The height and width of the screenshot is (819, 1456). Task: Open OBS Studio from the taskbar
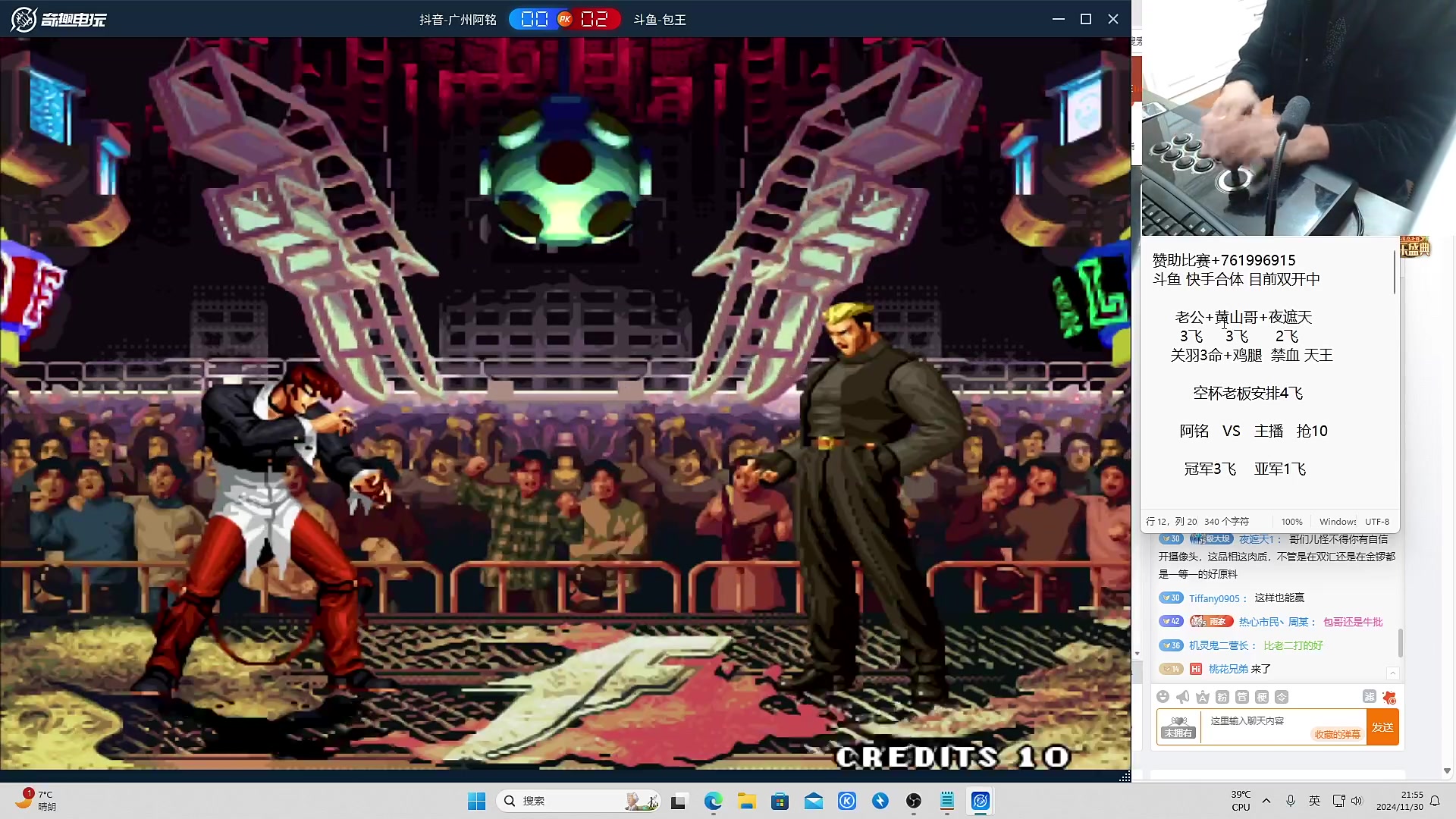914,801
